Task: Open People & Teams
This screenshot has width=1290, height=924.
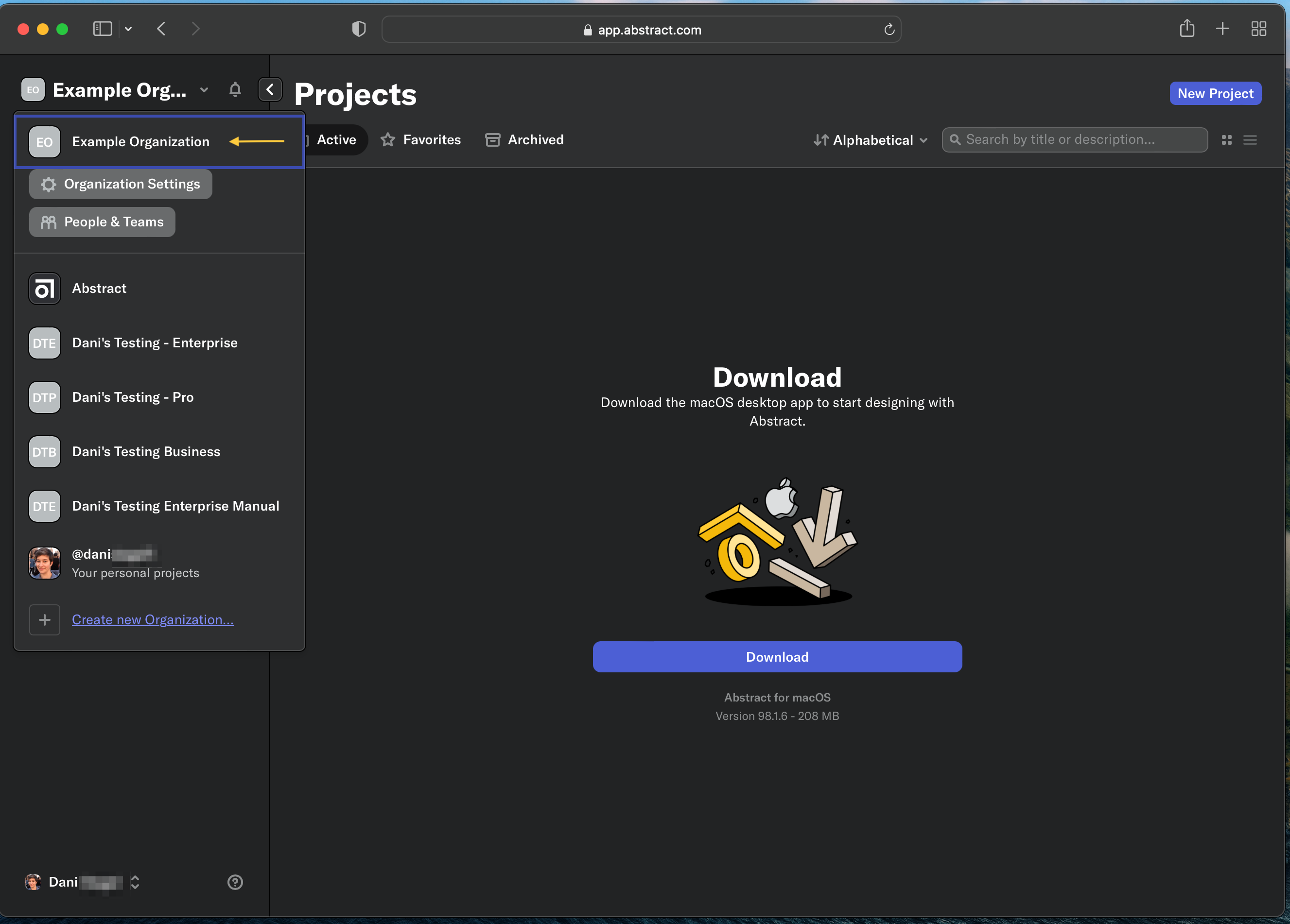Action: 103,222
